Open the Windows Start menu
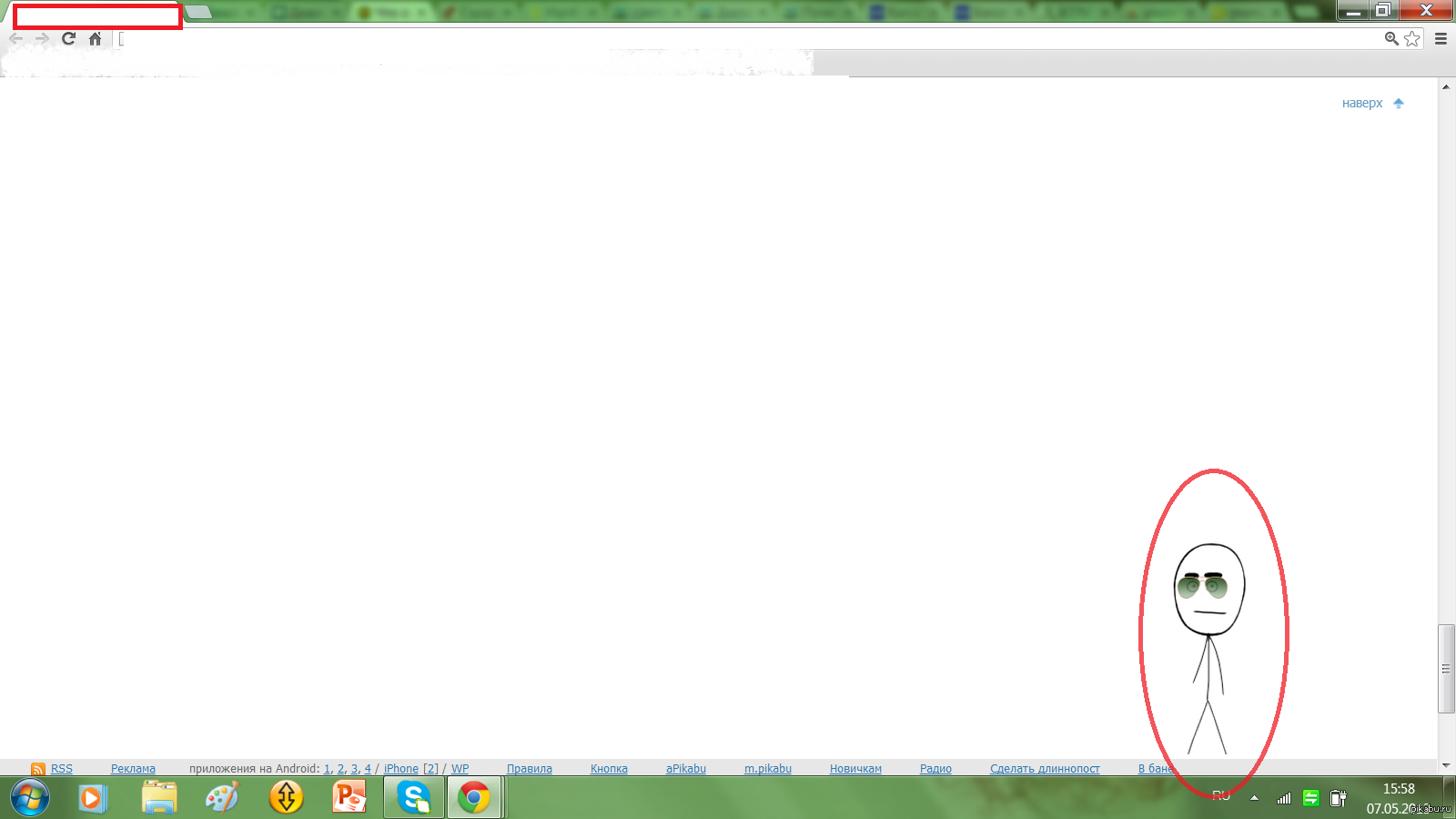 click(x=30, y=798)
